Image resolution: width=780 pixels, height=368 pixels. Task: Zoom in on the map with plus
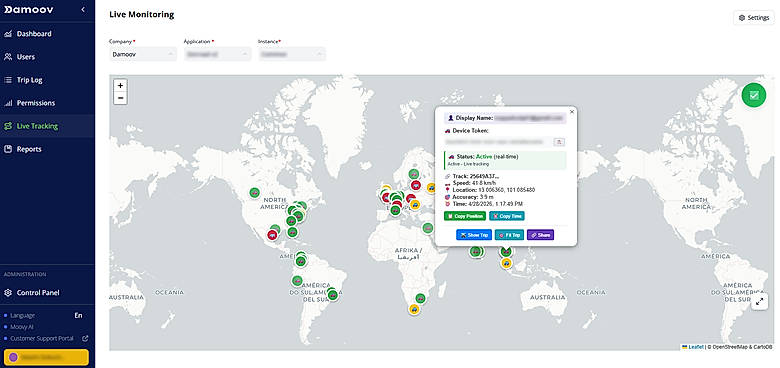[120, 86]
